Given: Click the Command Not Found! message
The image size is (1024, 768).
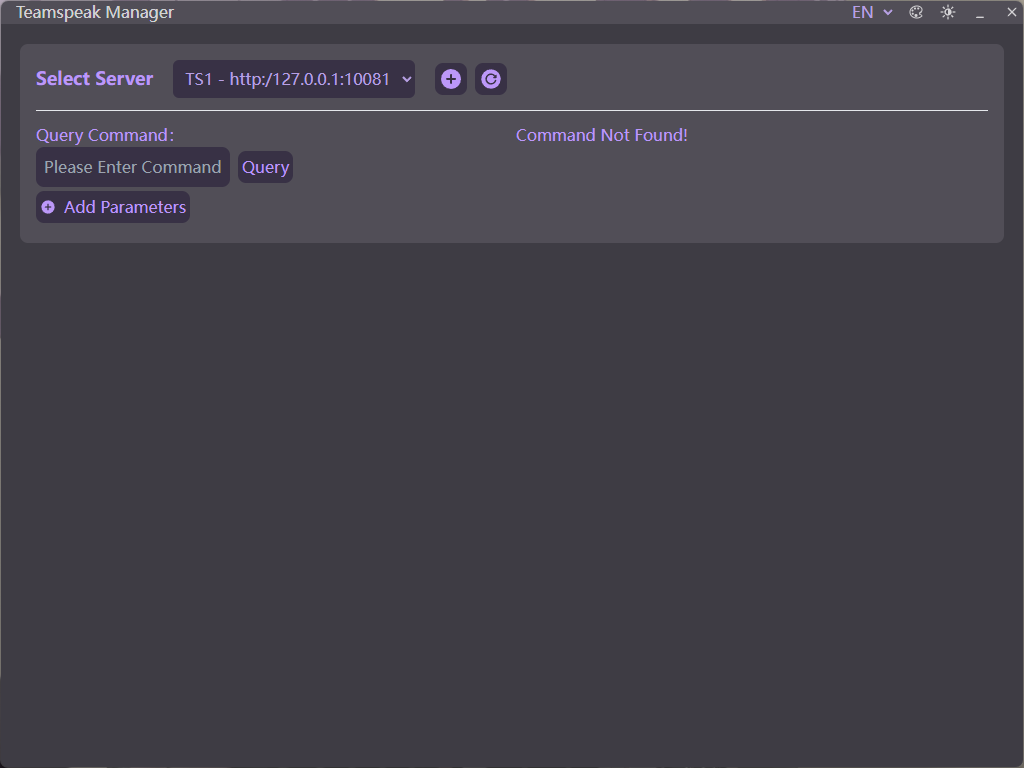Looking at the screenshot, I should 601,135.
